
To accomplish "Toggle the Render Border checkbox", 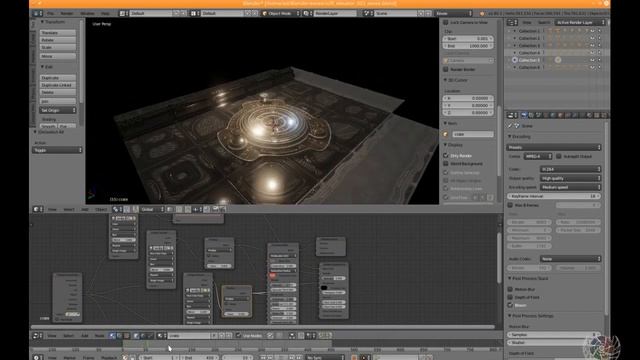I will click(446, 69).
